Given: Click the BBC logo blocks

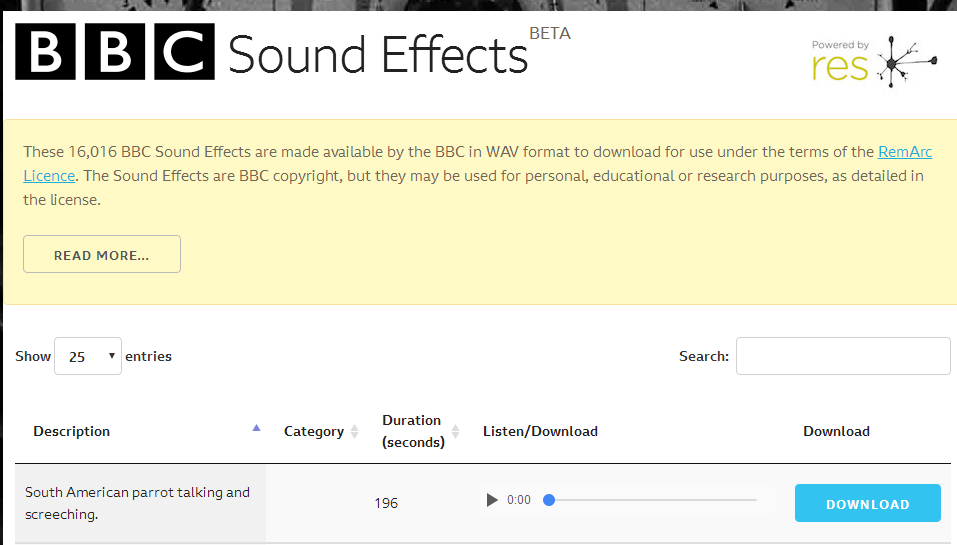Looking at the screenshot, I should pos(115,52).
